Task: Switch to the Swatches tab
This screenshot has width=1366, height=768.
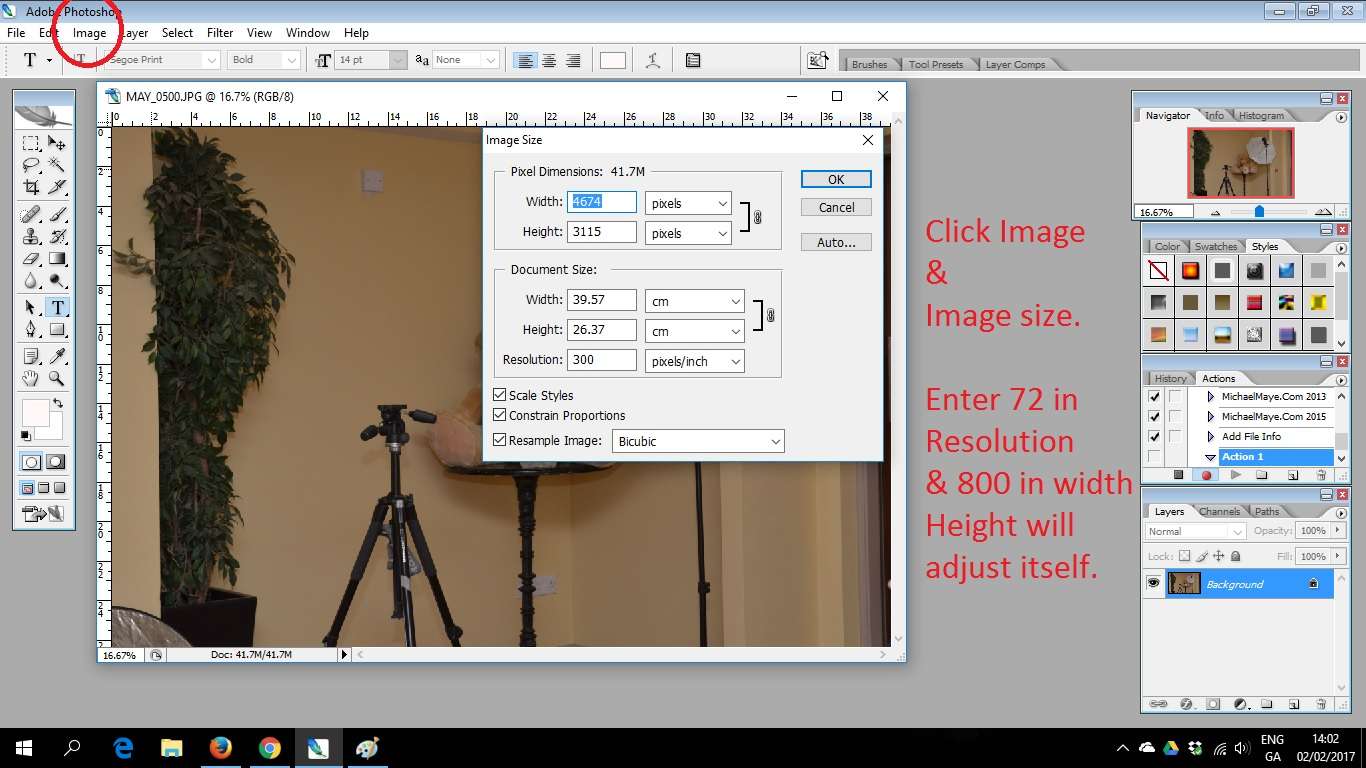Action: click(1215, 246)
